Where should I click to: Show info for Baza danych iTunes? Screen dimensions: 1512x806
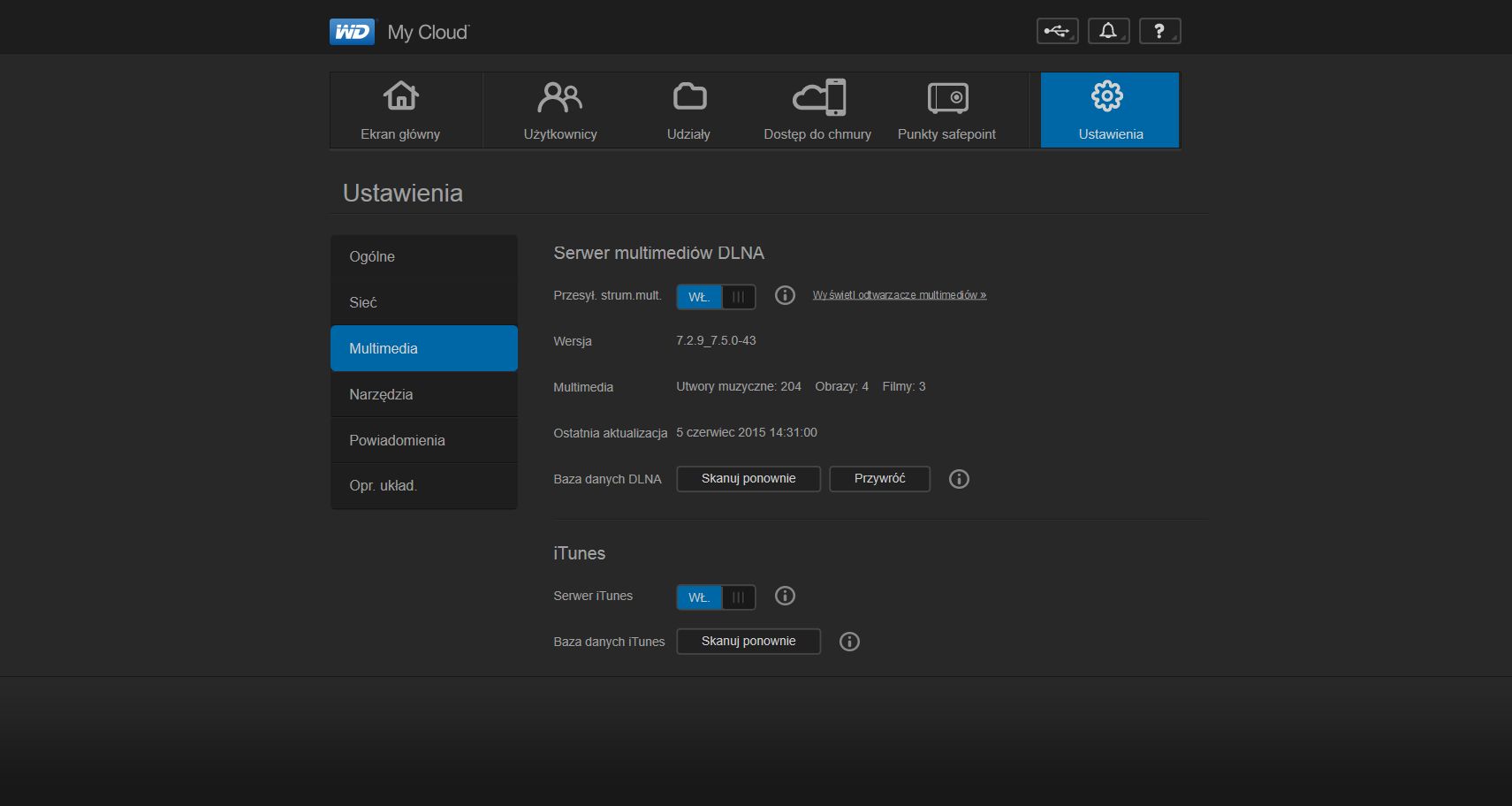(849, 642)
